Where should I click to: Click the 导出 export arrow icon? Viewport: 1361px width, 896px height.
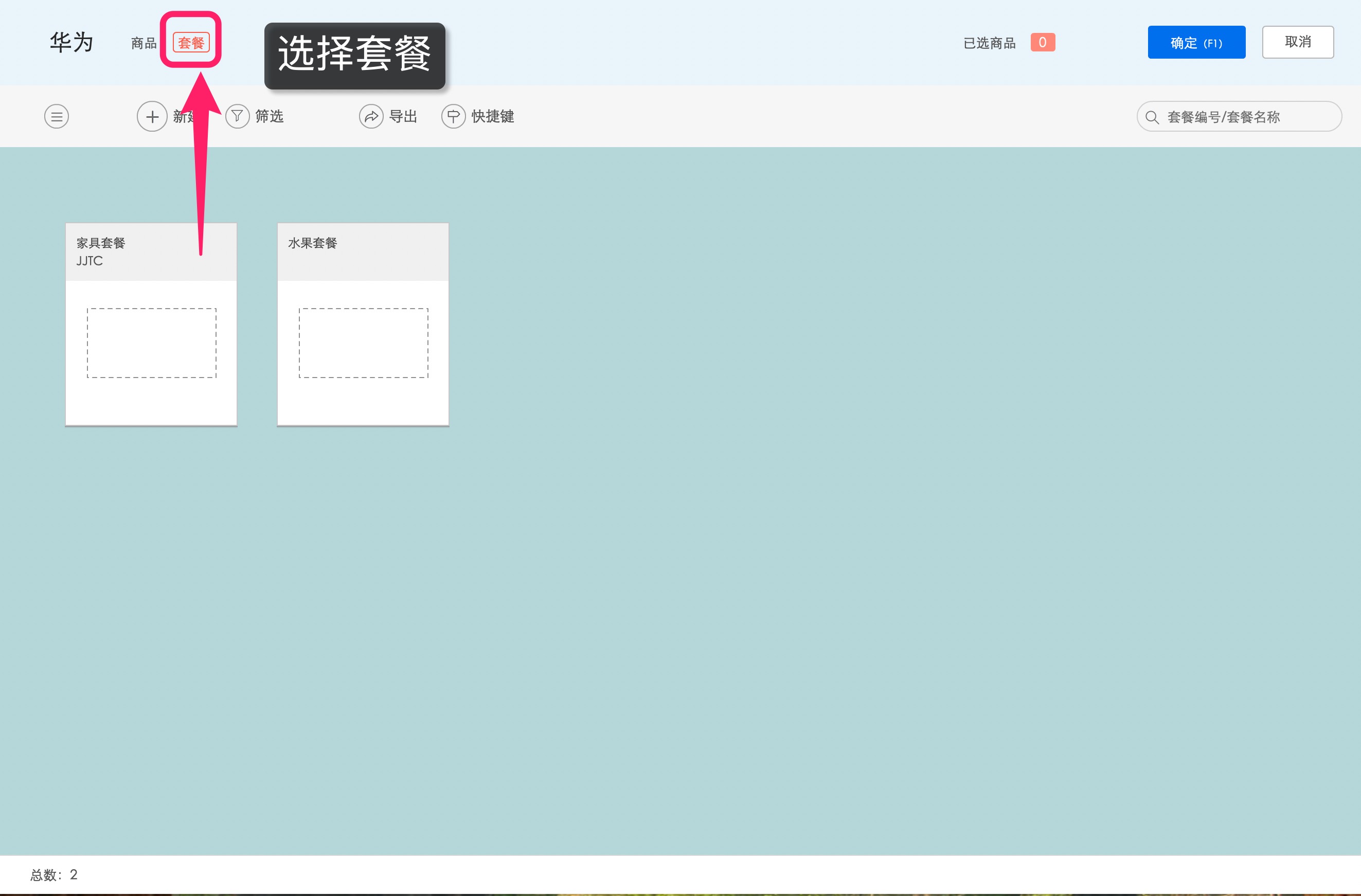click(x=372, y=116)
